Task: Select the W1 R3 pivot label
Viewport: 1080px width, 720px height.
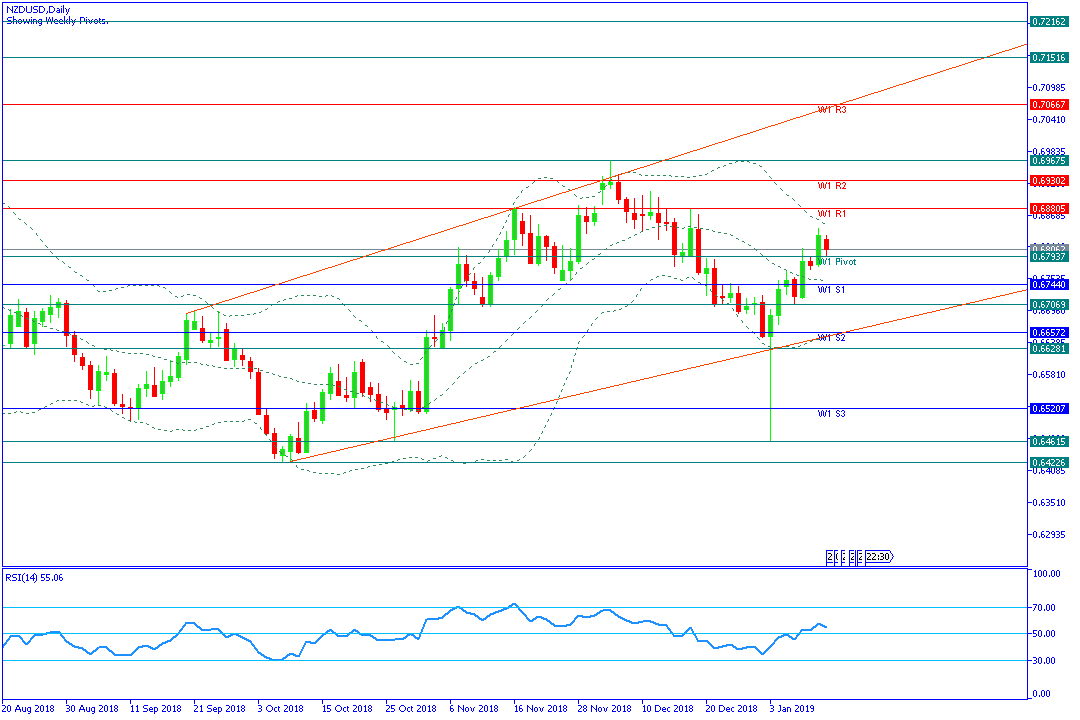Action: tap(832, 110)
